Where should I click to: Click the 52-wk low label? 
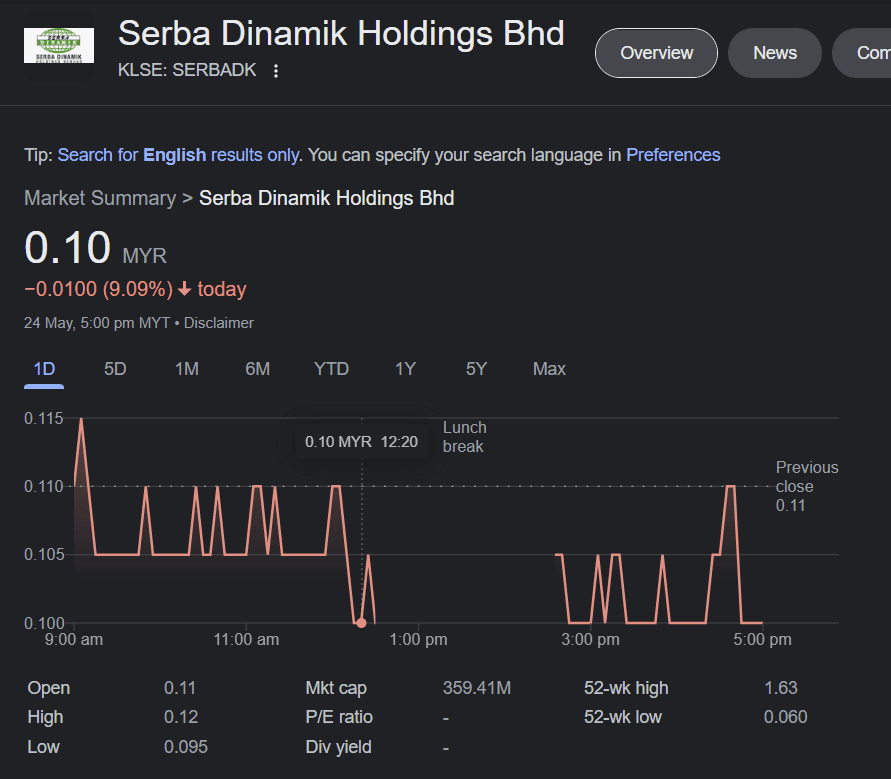(x=623, y=717)
